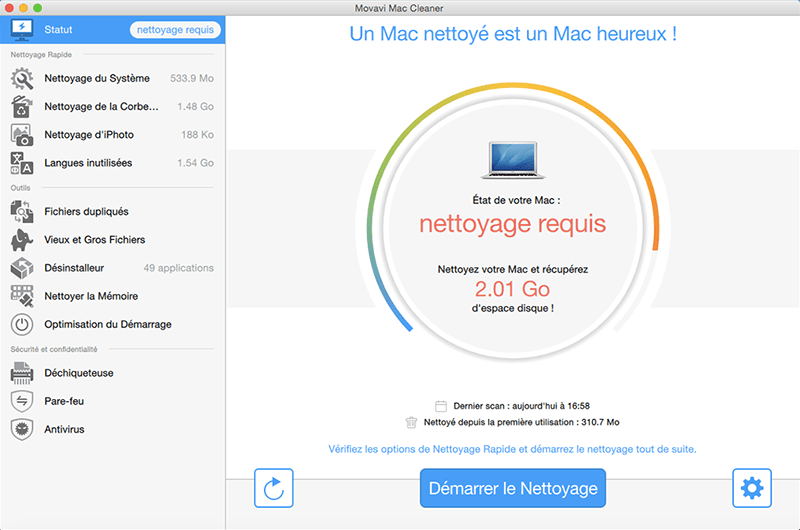Click the power icon for Optimisation du Démarrage
The image size is (800, 530).
[22, 324]
